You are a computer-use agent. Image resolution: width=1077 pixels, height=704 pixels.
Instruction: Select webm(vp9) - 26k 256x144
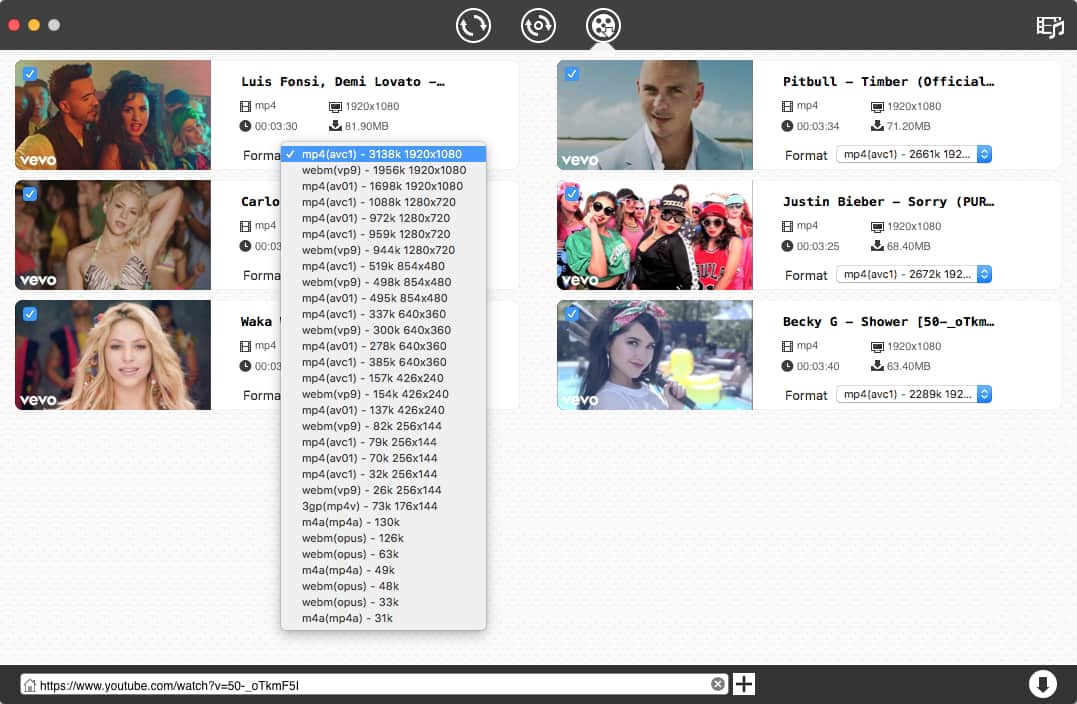pyautogui.click(x=383, y=490)
